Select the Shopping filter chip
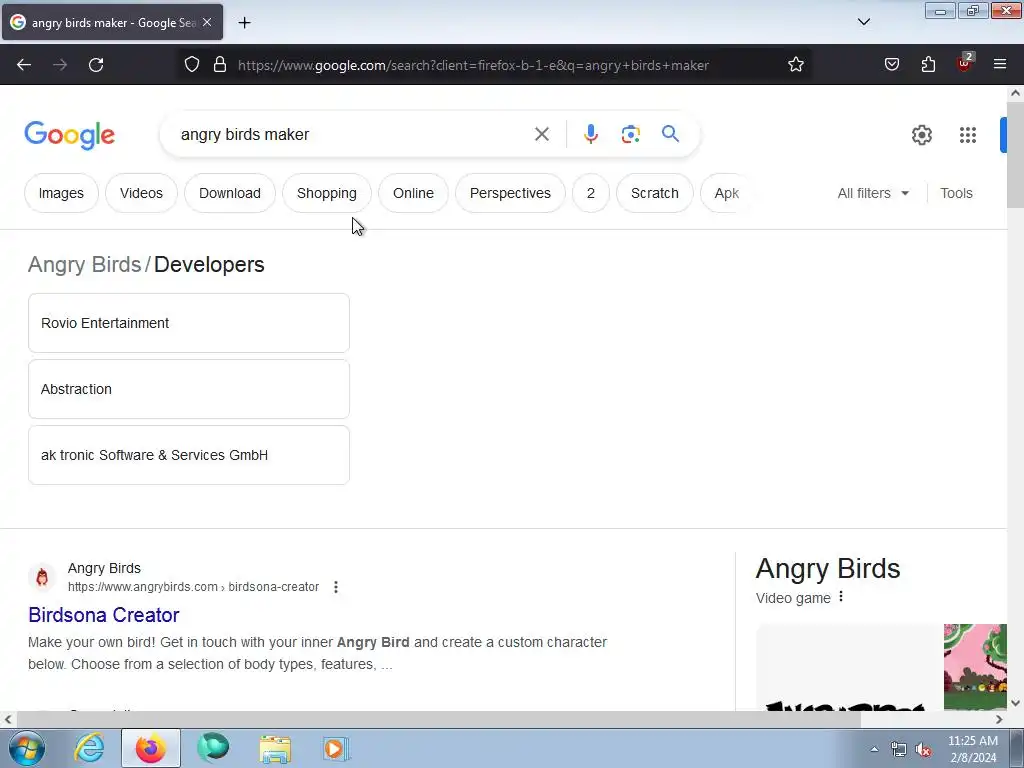This screenshot has height=768, width=1024. click(x=327, y=193)
